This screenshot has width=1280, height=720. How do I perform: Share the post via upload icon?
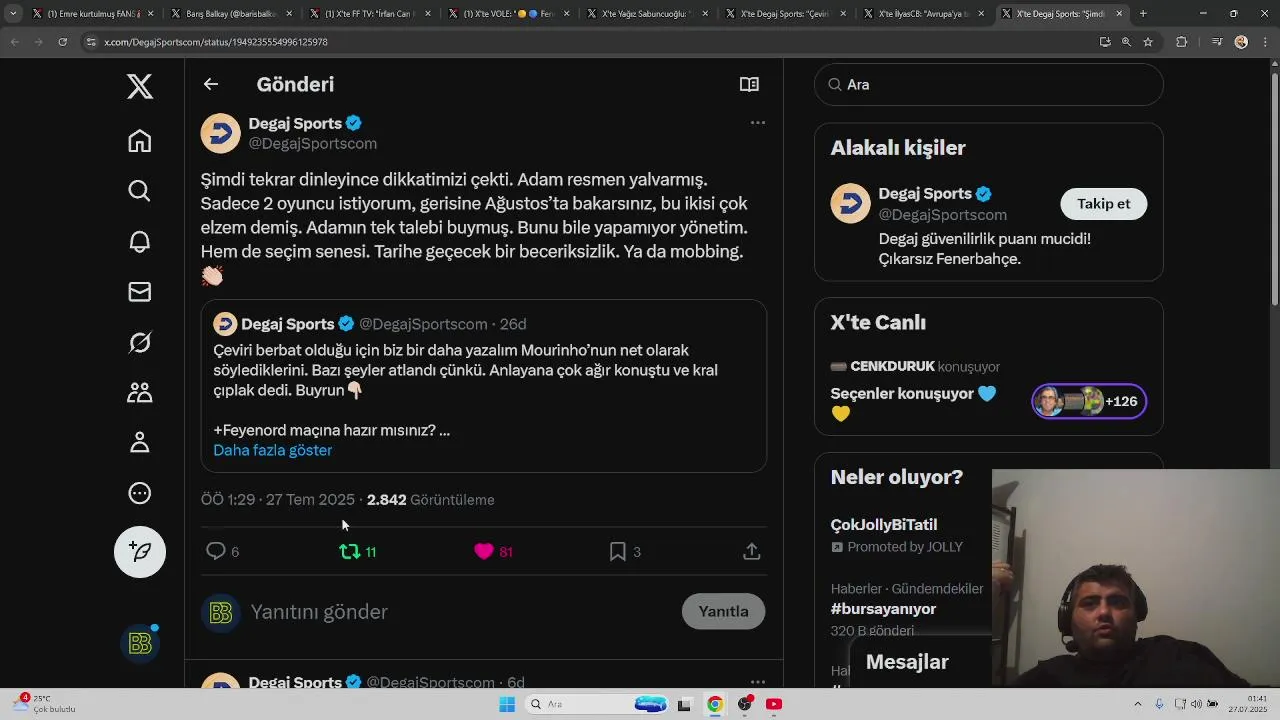pos(752,551)
